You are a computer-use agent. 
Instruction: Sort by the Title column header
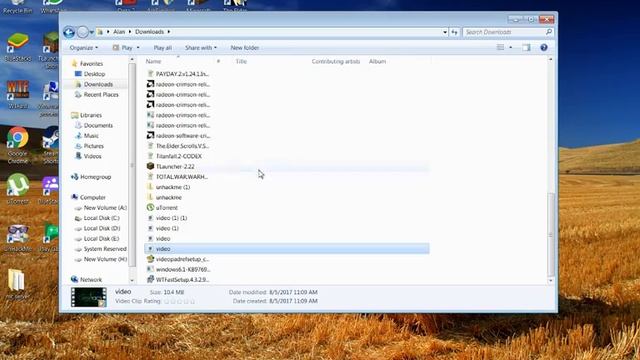click(x=241, y=61)
